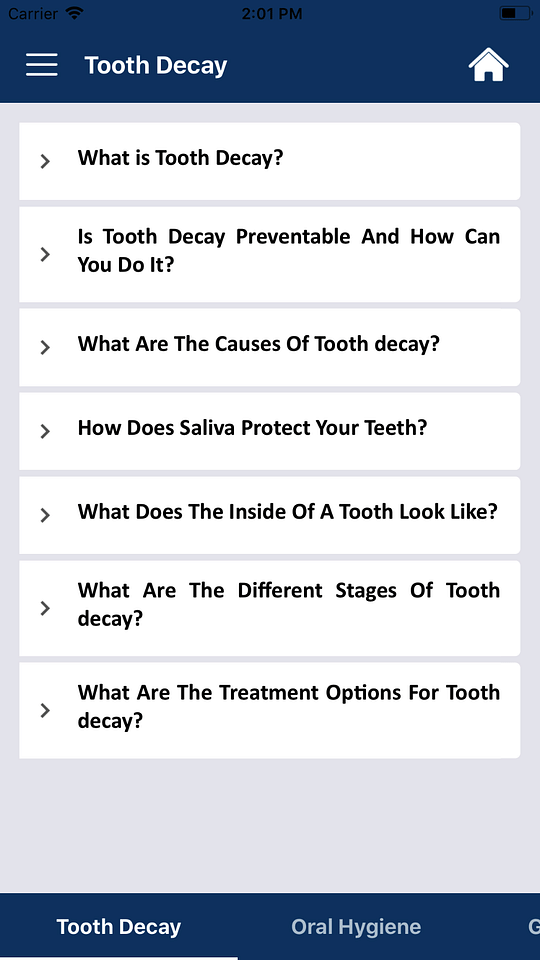Open the hamburger menu icon
540x960 pixels.
(x=42, y=65)
